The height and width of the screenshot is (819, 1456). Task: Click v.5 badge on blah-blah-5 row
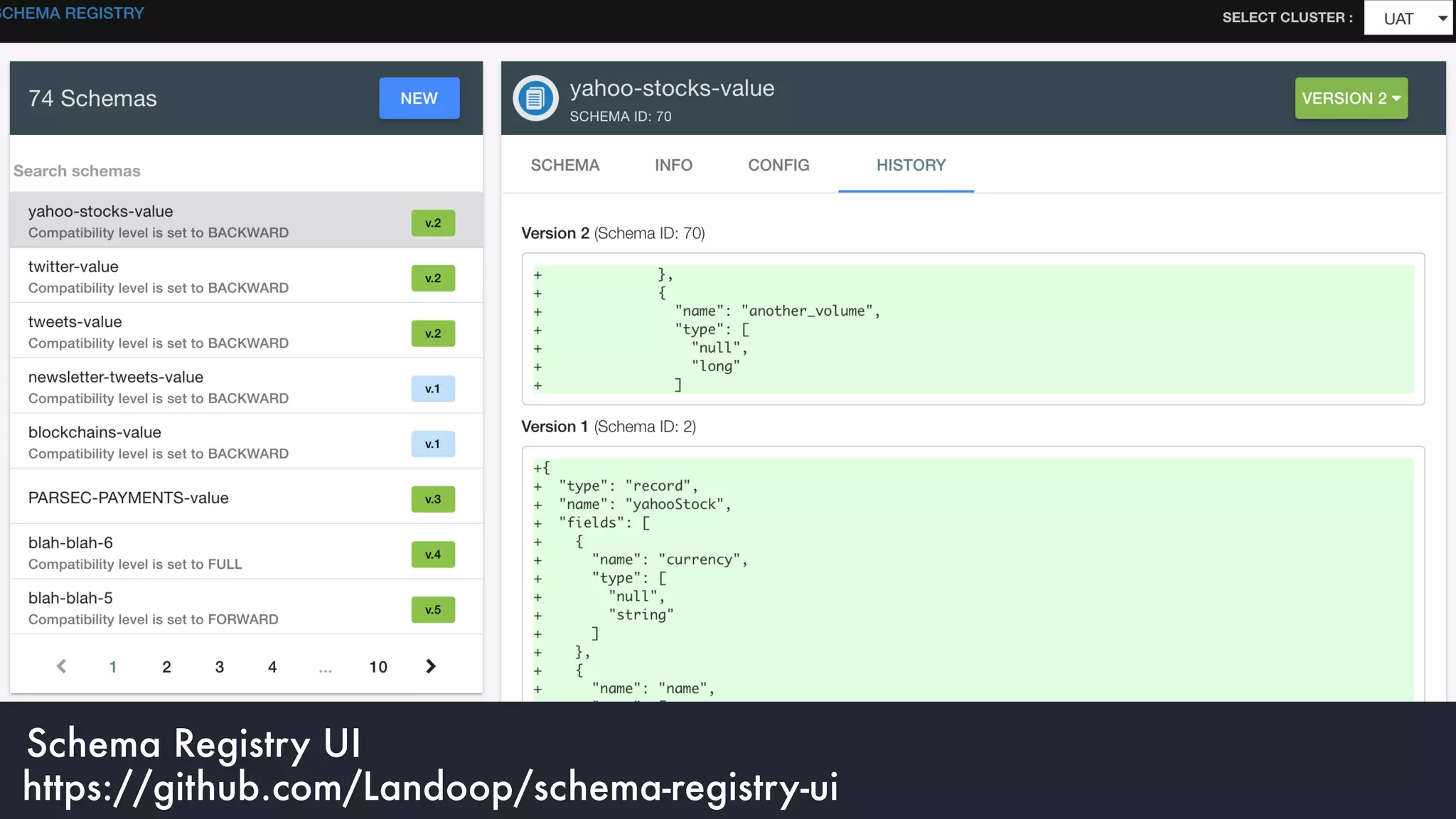[x=433, y=609]
